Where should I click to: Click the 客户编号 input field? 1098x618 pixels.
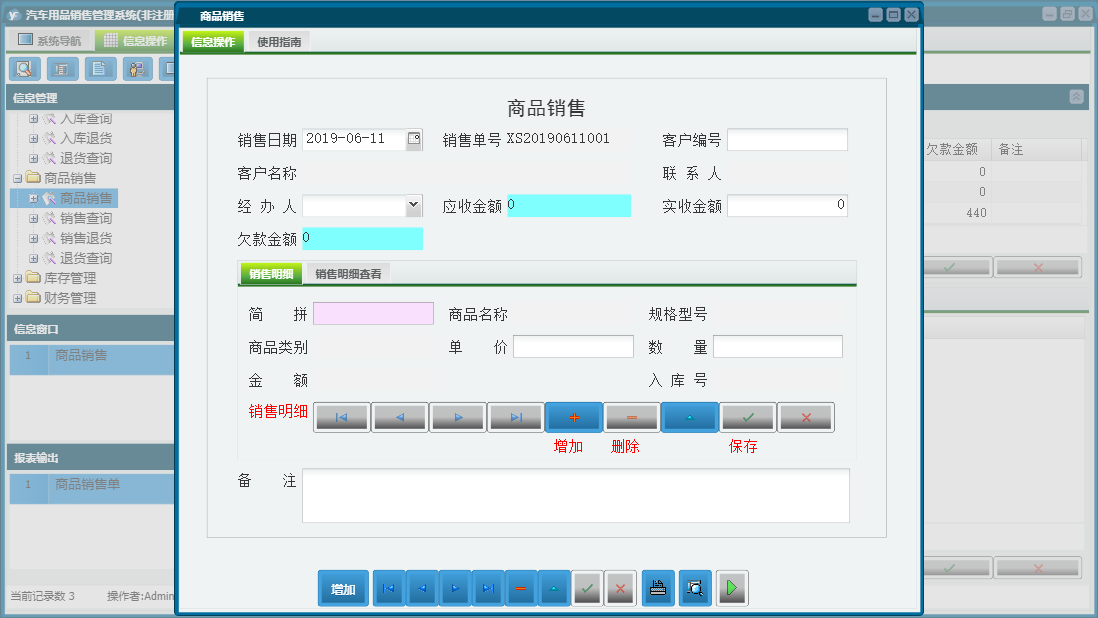[787, 139]
